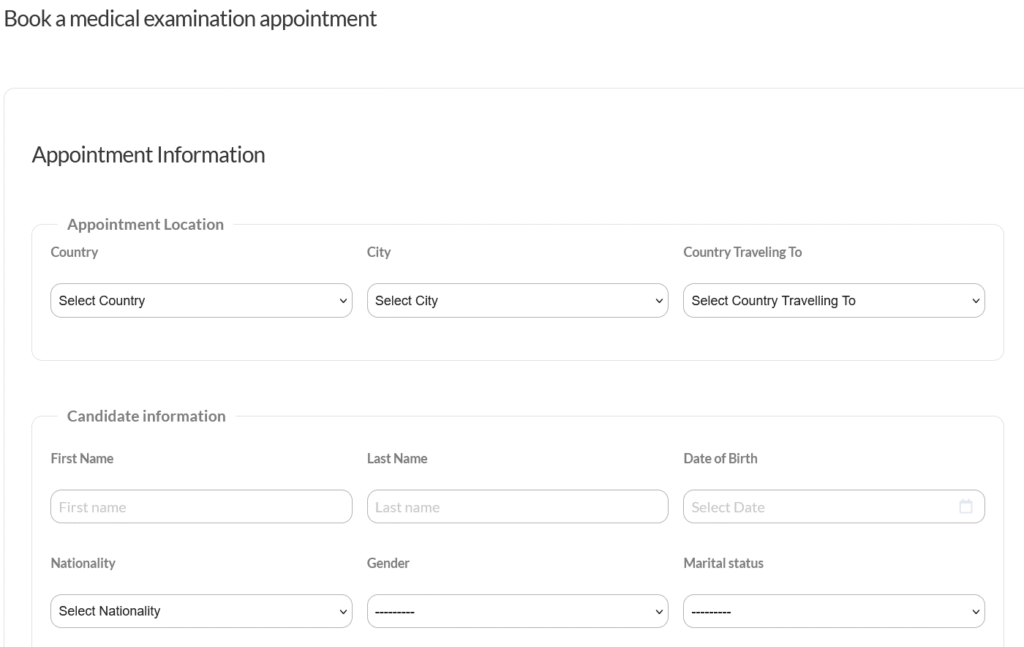The height and width of the screenshot is (647, 1024).
Task: Click the Candidate information section legend
Action: point(146,417)
